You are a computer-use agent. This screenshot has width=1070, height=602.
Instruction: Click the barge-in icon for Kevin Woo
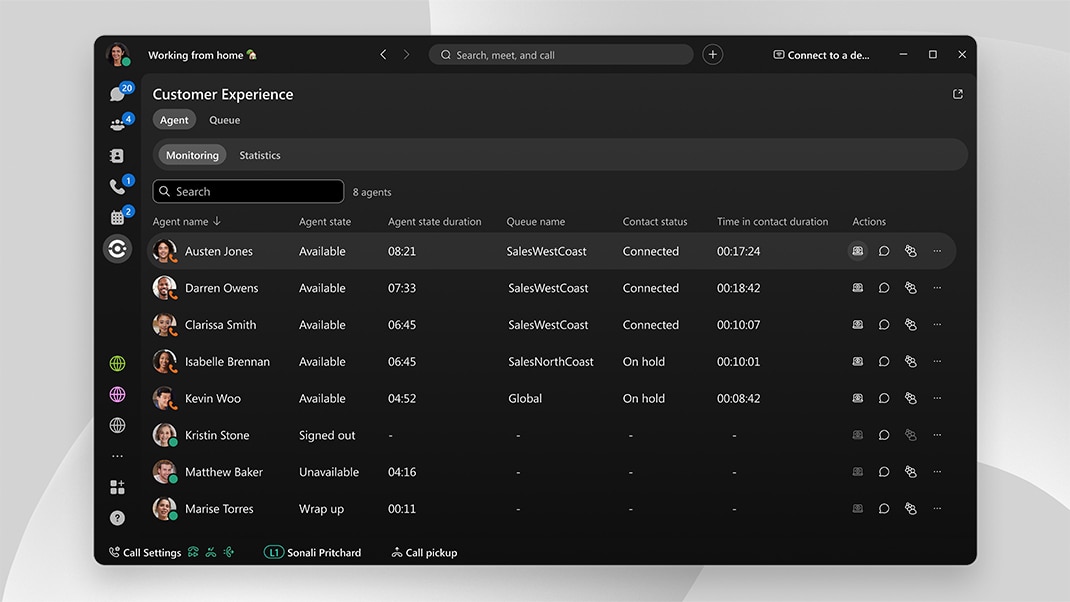click(x=910, y=399)
